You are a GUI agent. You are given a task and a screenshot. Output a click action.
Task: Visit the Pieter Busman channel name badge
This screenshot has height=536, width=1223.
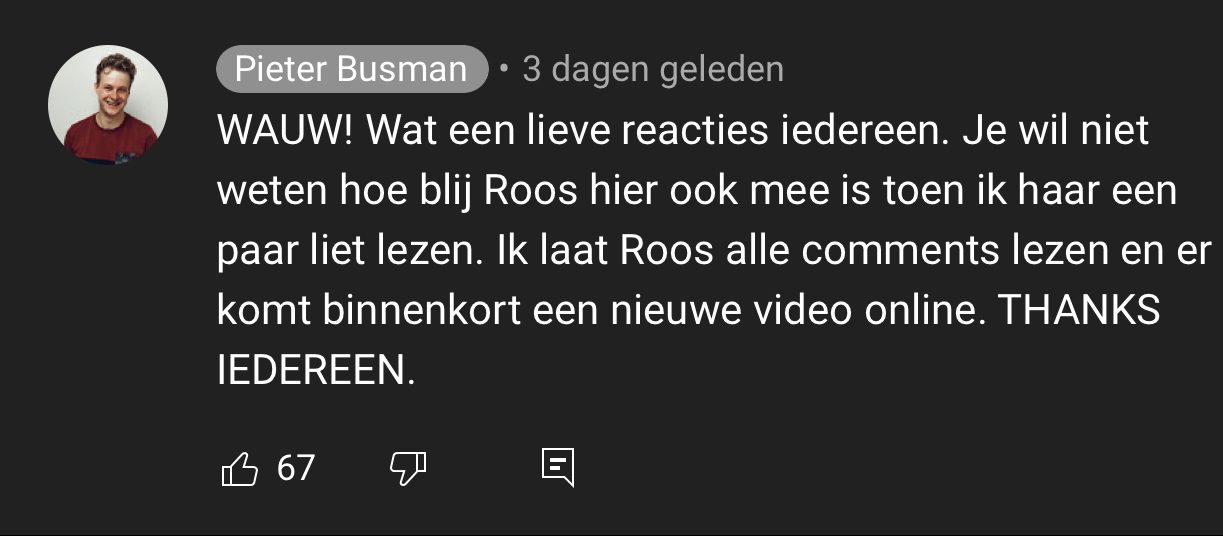point(351,69)
